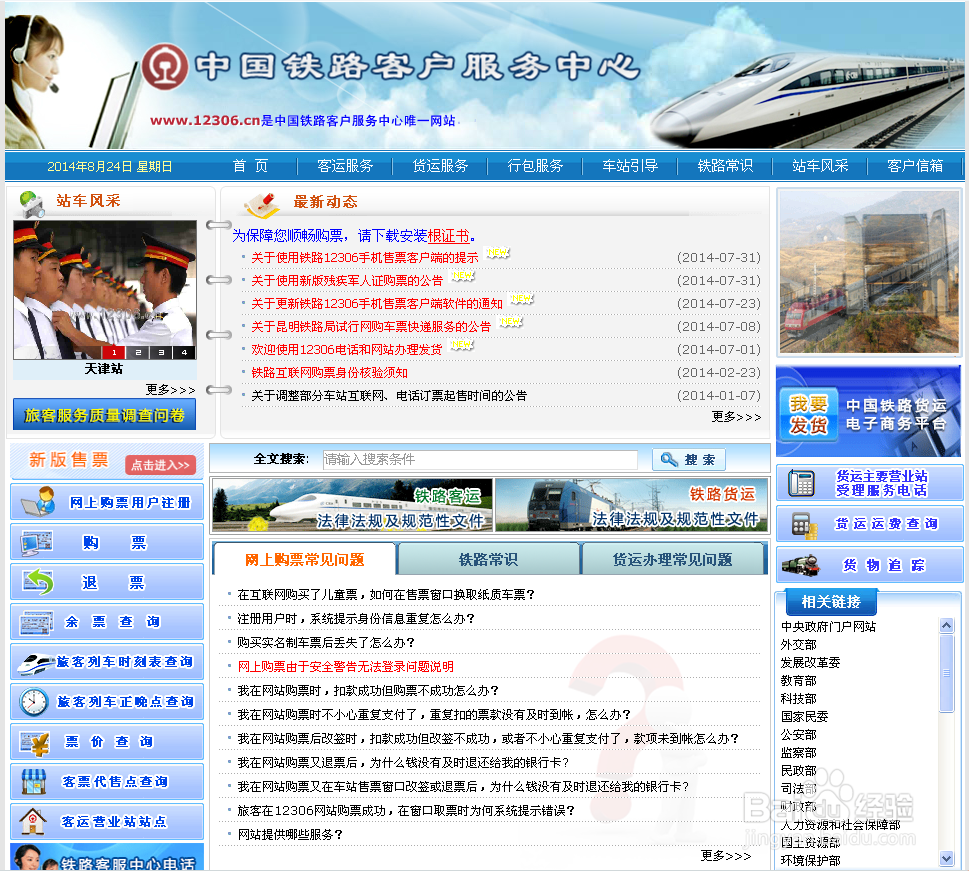Click the 余票查询 sidebar button
The width and height of the screenshot is (969, 871).
[x=107, y=622]
